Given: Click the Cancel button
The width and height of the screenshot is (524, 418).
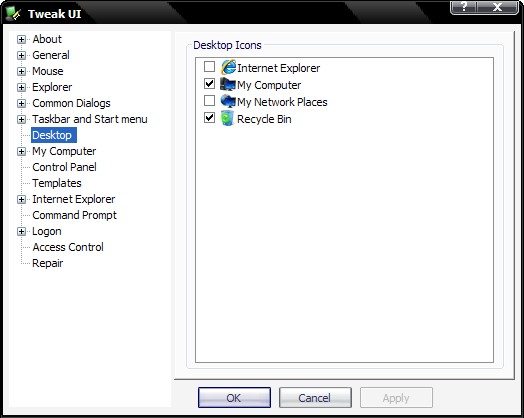Looking at the screenshot, I should (x=315, y=398).
